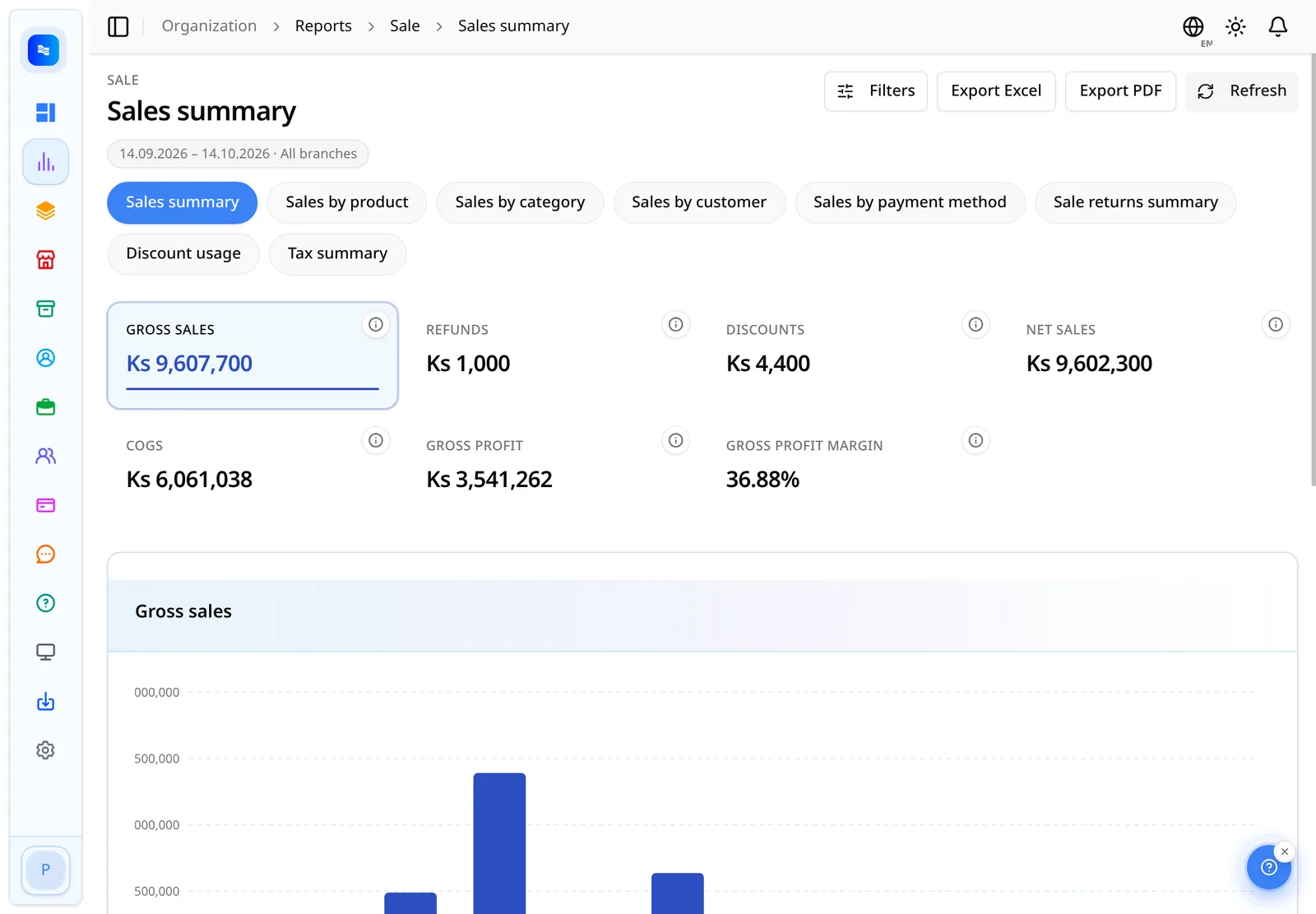Select the Sales summary tab
The width and height of the screenshot is (1316, 914).
182,202
